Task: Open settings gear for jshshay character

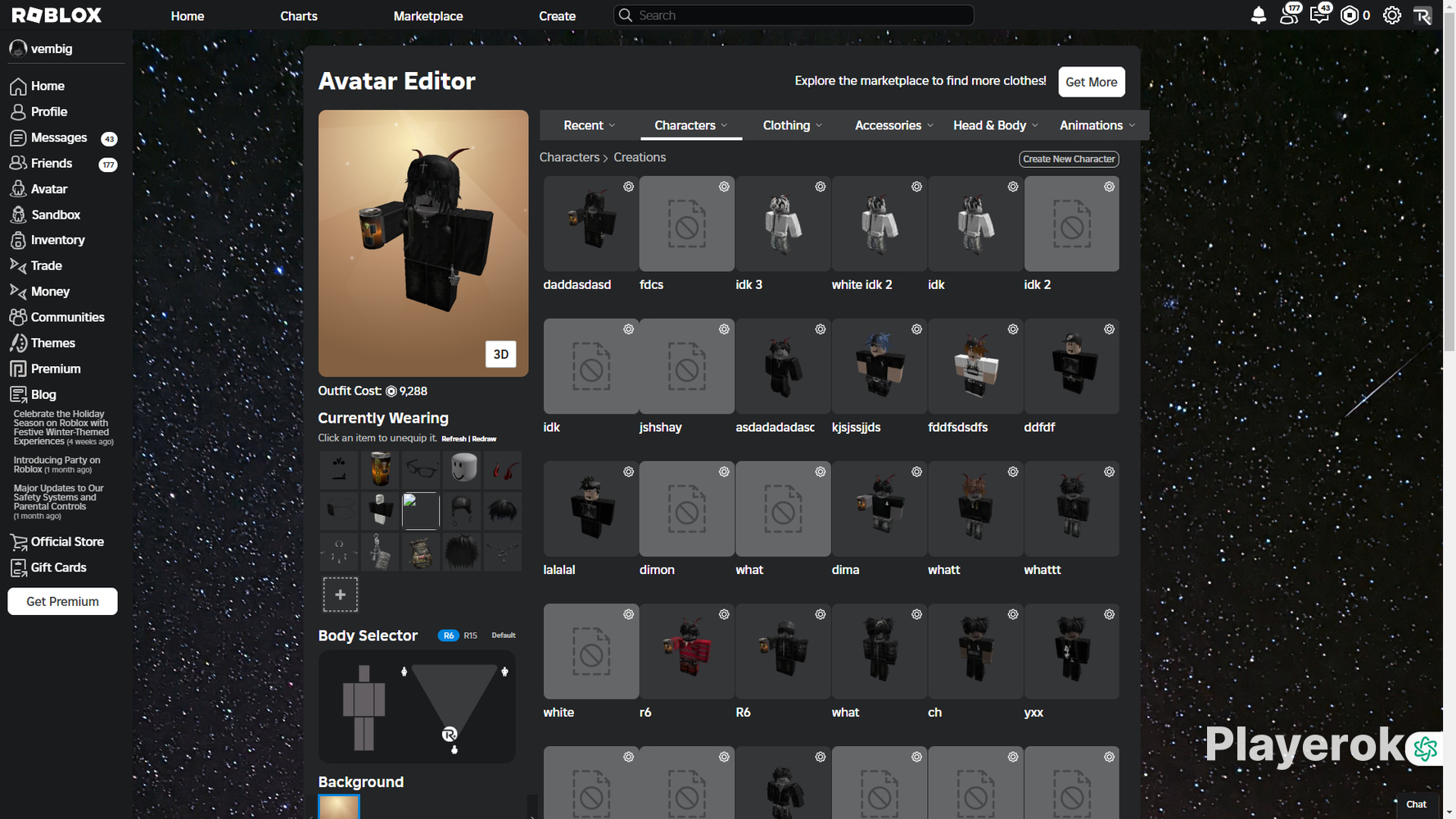Action: (x=724, y=329)
